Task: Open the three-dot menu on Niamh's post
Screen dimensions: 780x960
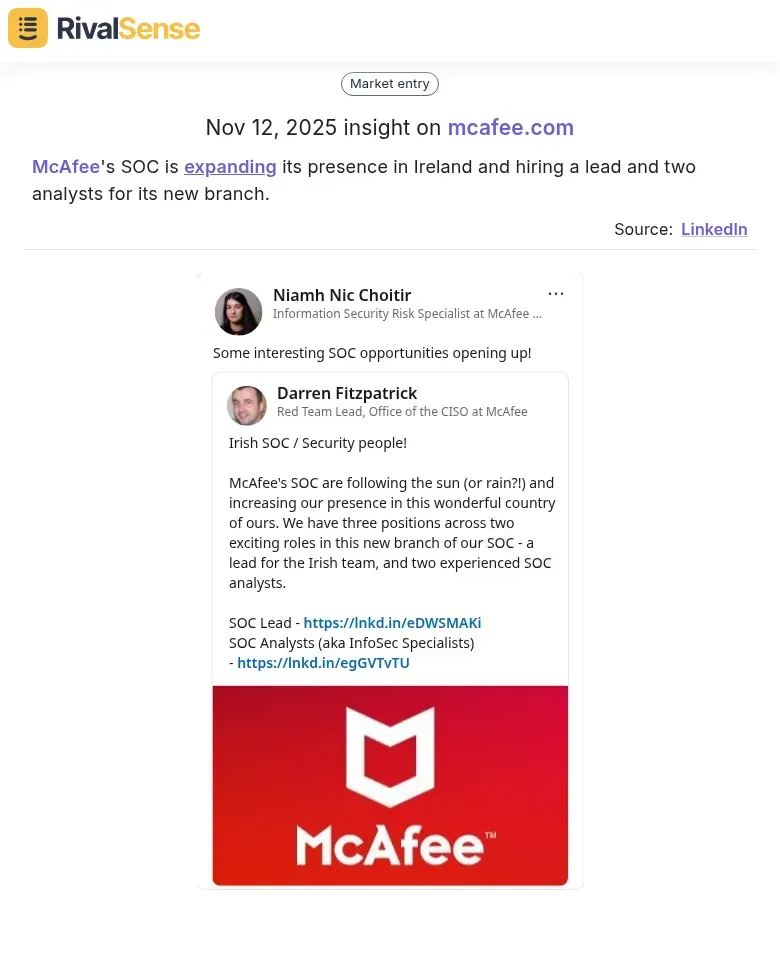Action: tap(556, 293)
